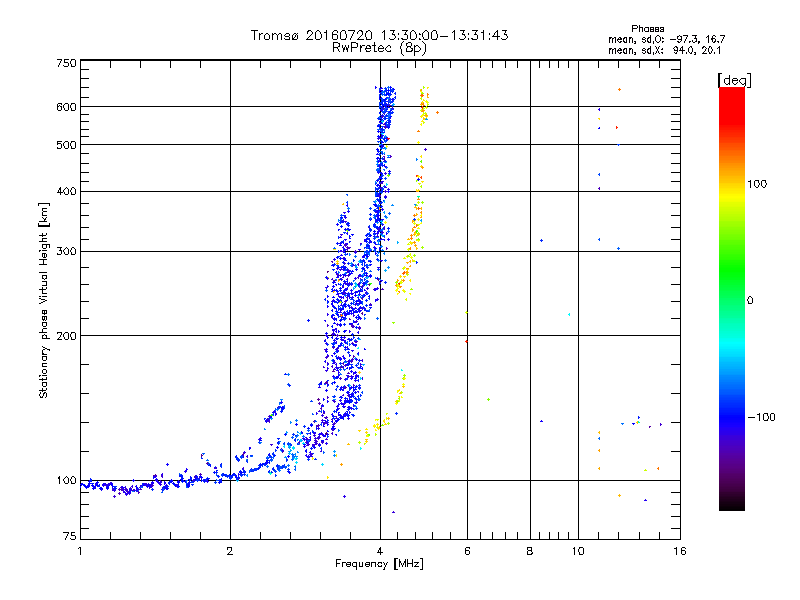Click the 'Phases' heading text

647,29
